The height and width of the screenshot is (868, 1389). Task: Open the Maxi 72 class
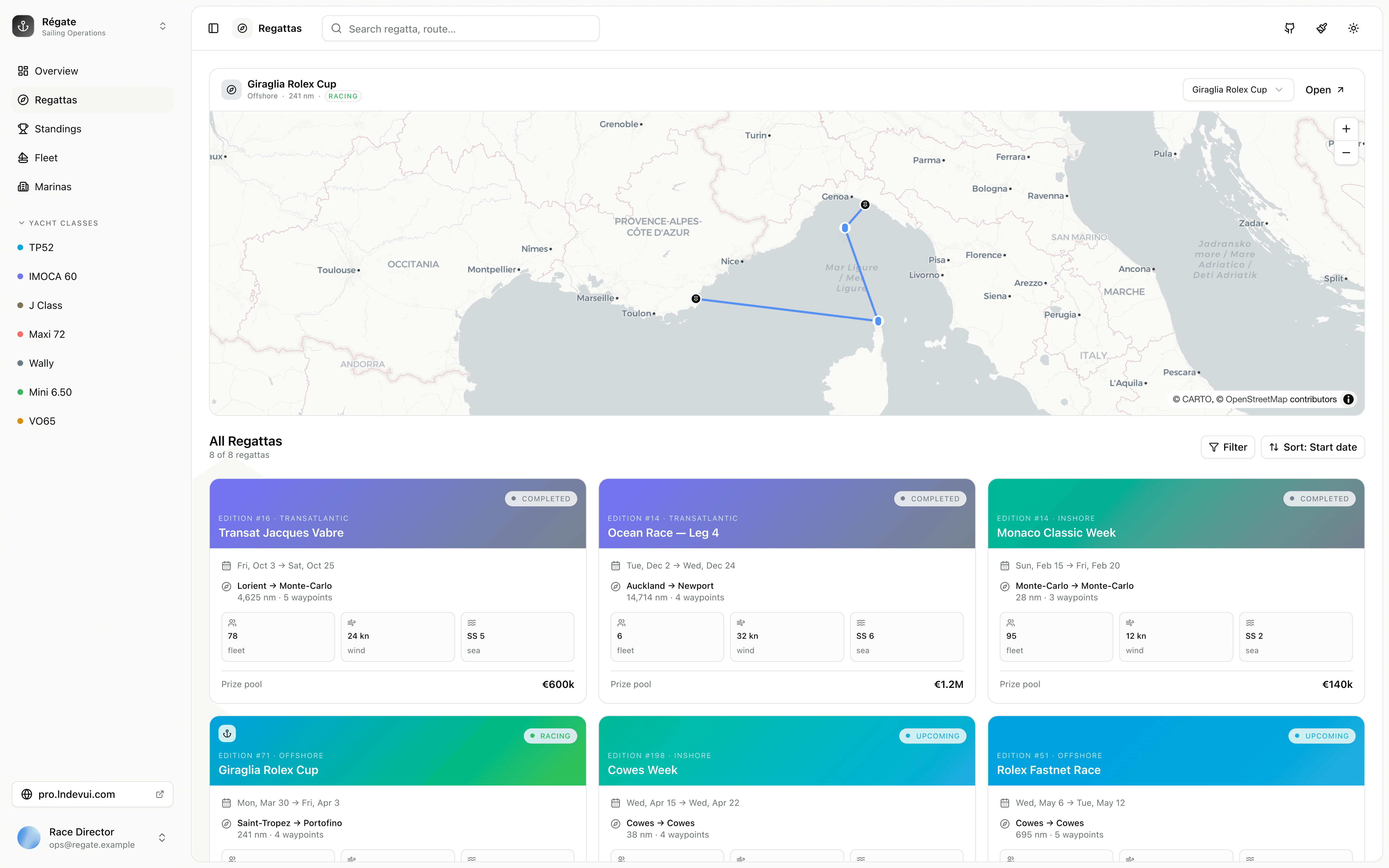point(93,334)
